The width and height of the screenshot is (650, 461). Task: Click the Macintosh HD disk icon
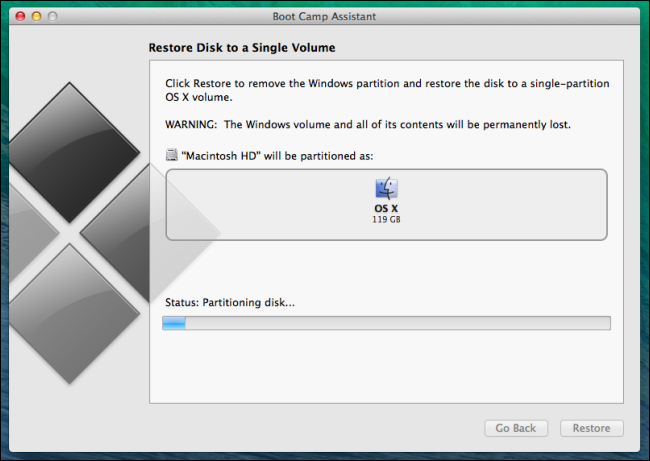tap(172, 155)
